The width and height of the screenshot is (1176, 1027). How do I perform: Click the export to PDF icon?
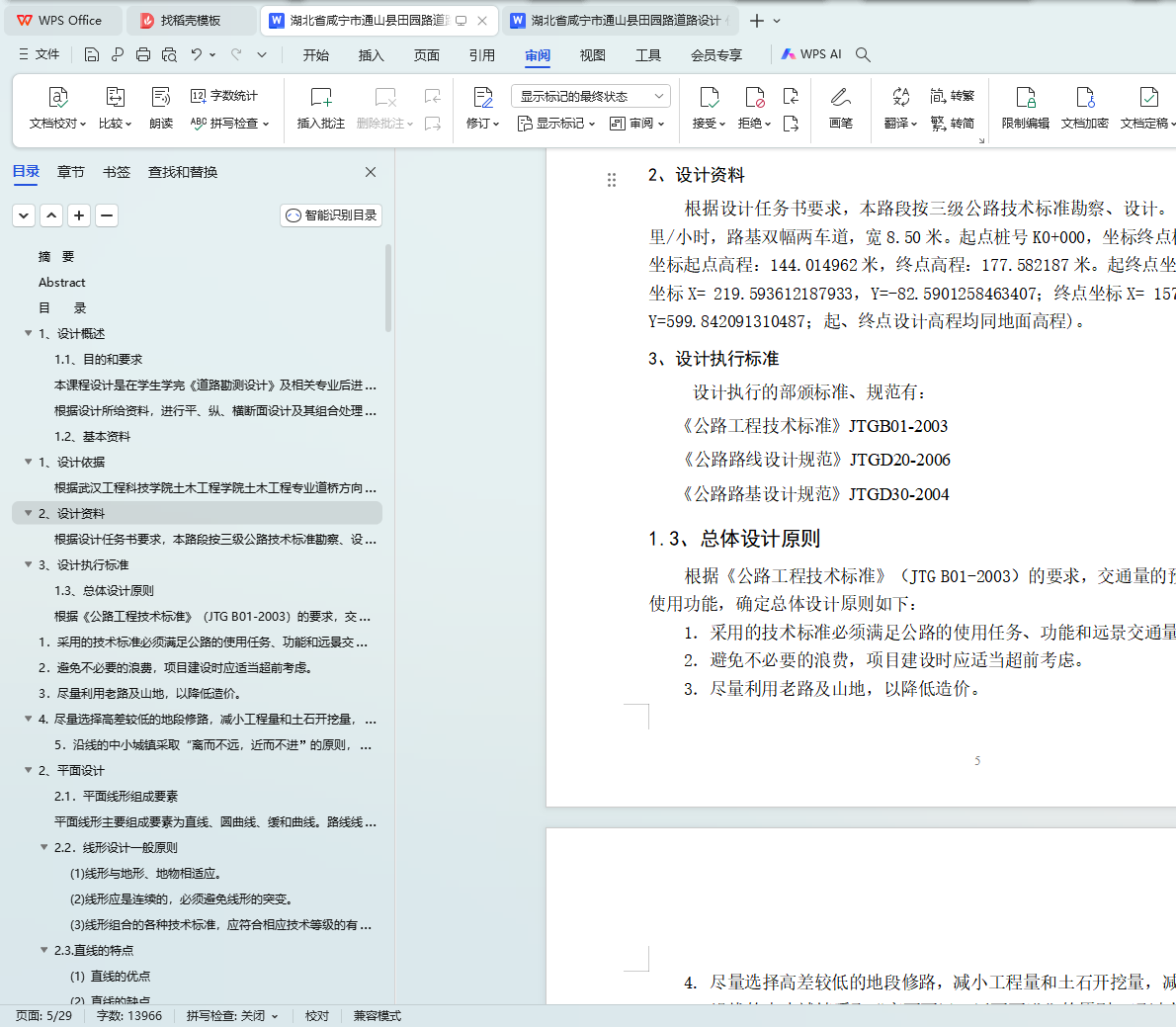(117, 54)
